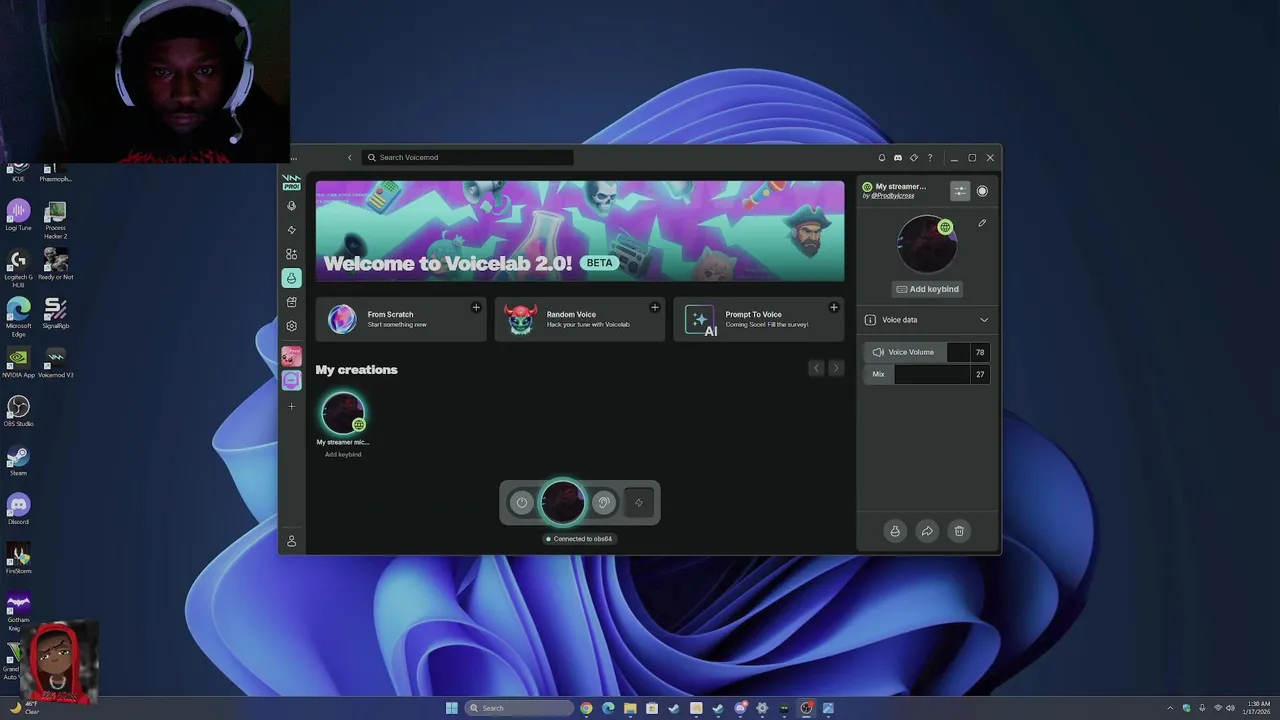Open the store box icon in sidebar
The width and height of the screenshot is (1280, 720).
291,302
